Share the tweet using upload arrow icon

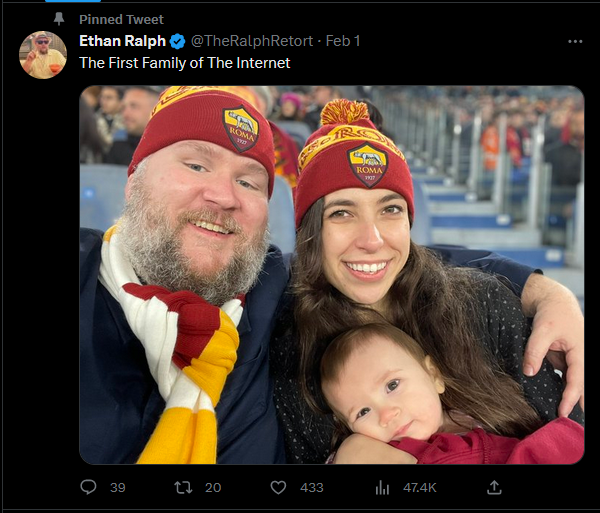point(494,487)
